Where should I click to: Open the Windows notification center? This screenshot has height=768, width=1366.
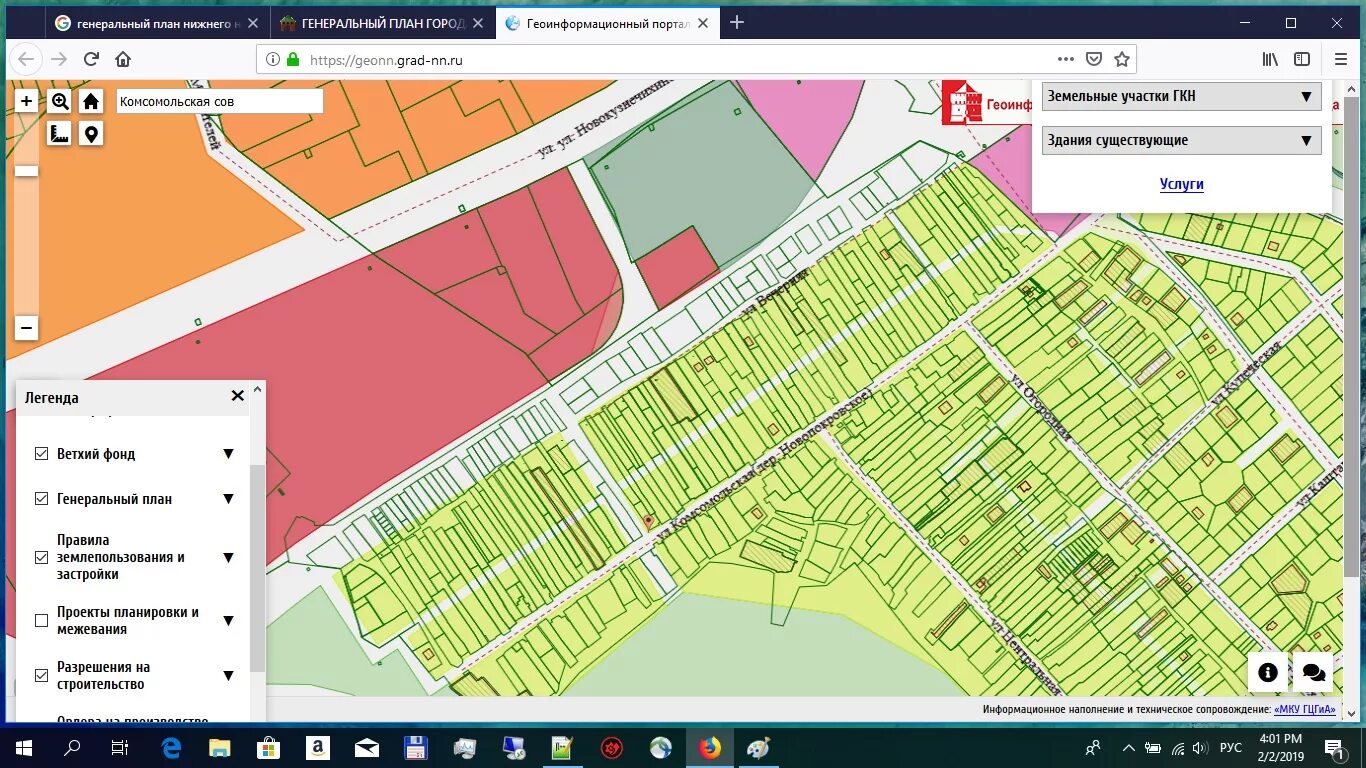(1334, 747)
